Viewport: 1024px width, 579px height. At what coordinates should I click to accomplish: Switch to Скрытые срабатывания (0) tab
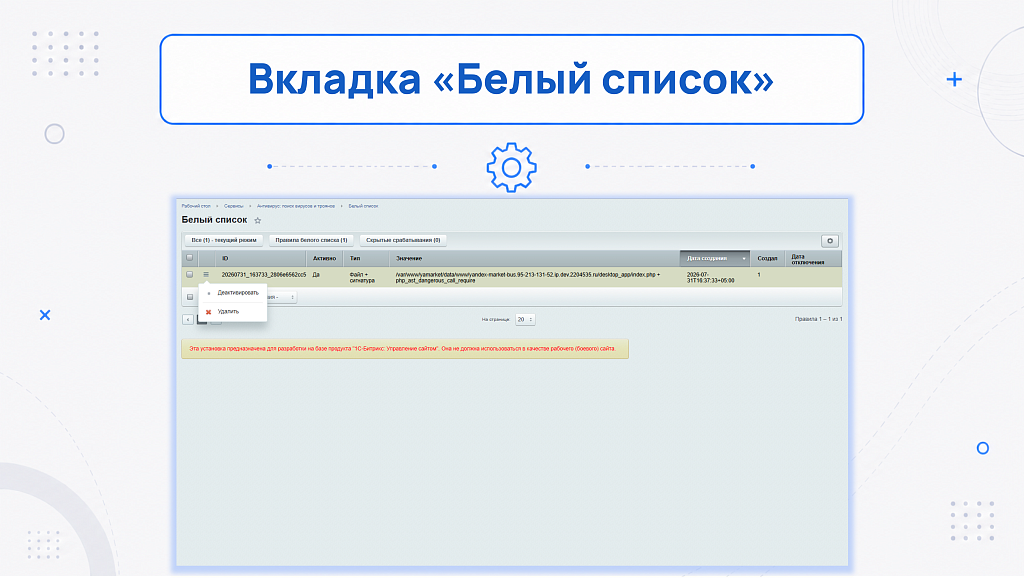(403, 240)
